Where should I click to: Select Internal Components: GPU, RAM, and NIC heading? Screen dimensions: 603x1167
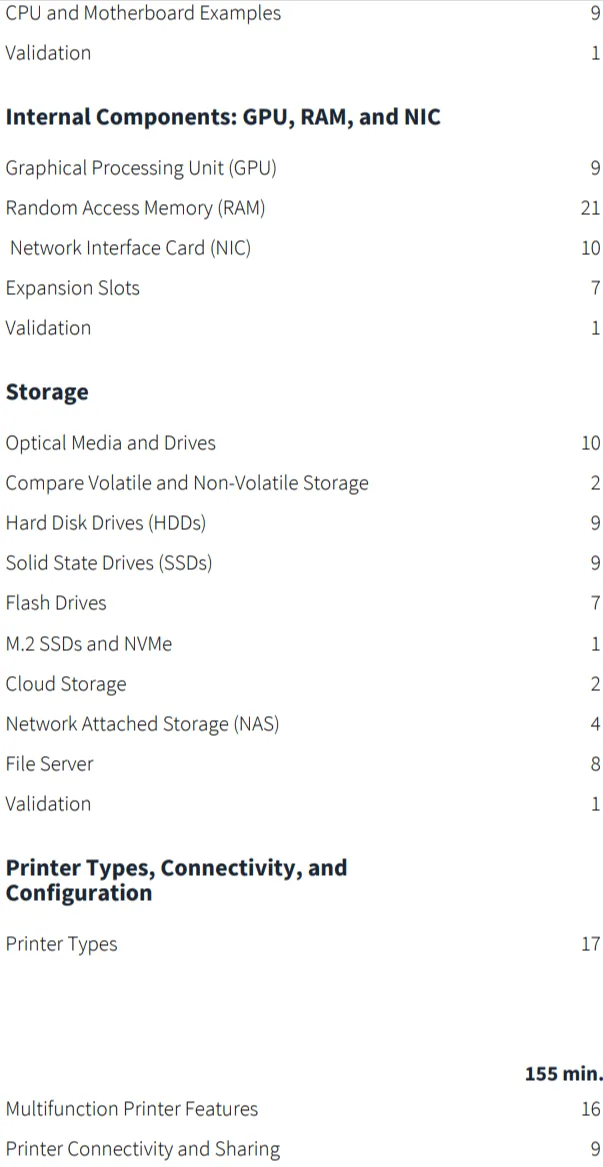coord(223,118)
